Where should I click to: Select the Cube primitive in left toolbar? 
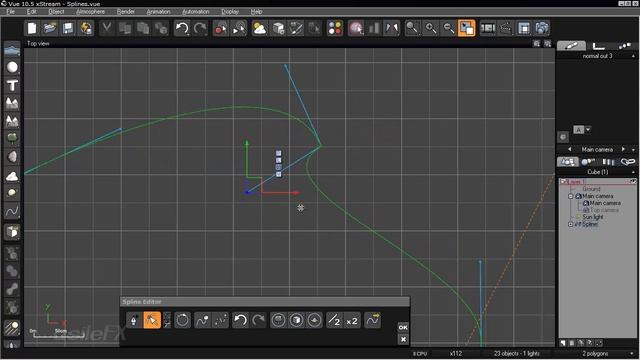tap(12, 232)
